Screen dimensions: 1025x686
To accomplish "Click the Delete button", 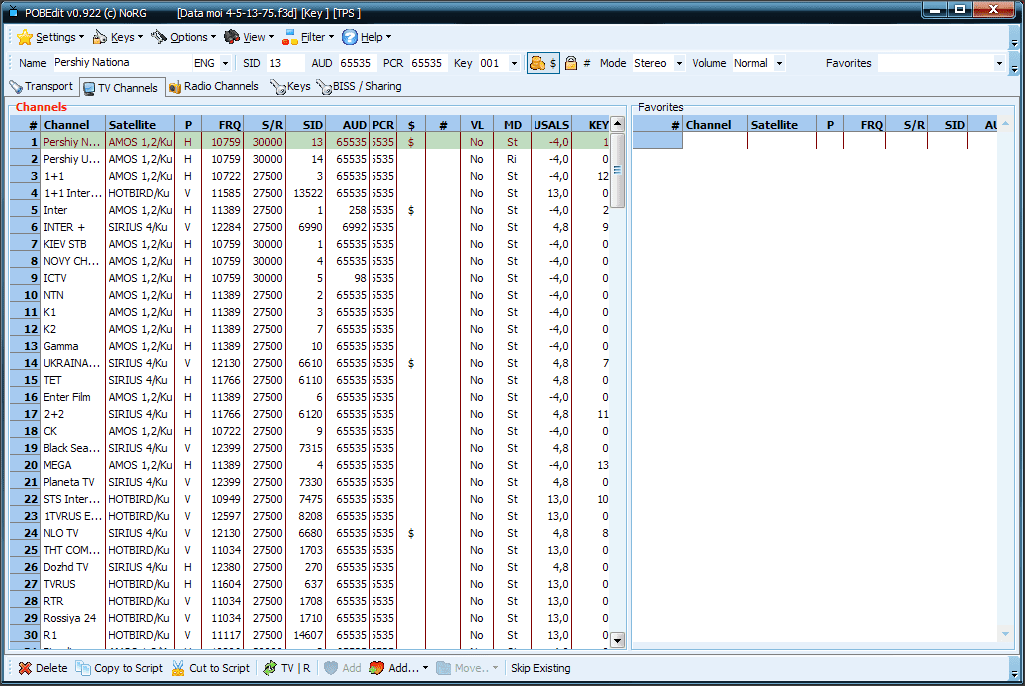I will 43,668.
